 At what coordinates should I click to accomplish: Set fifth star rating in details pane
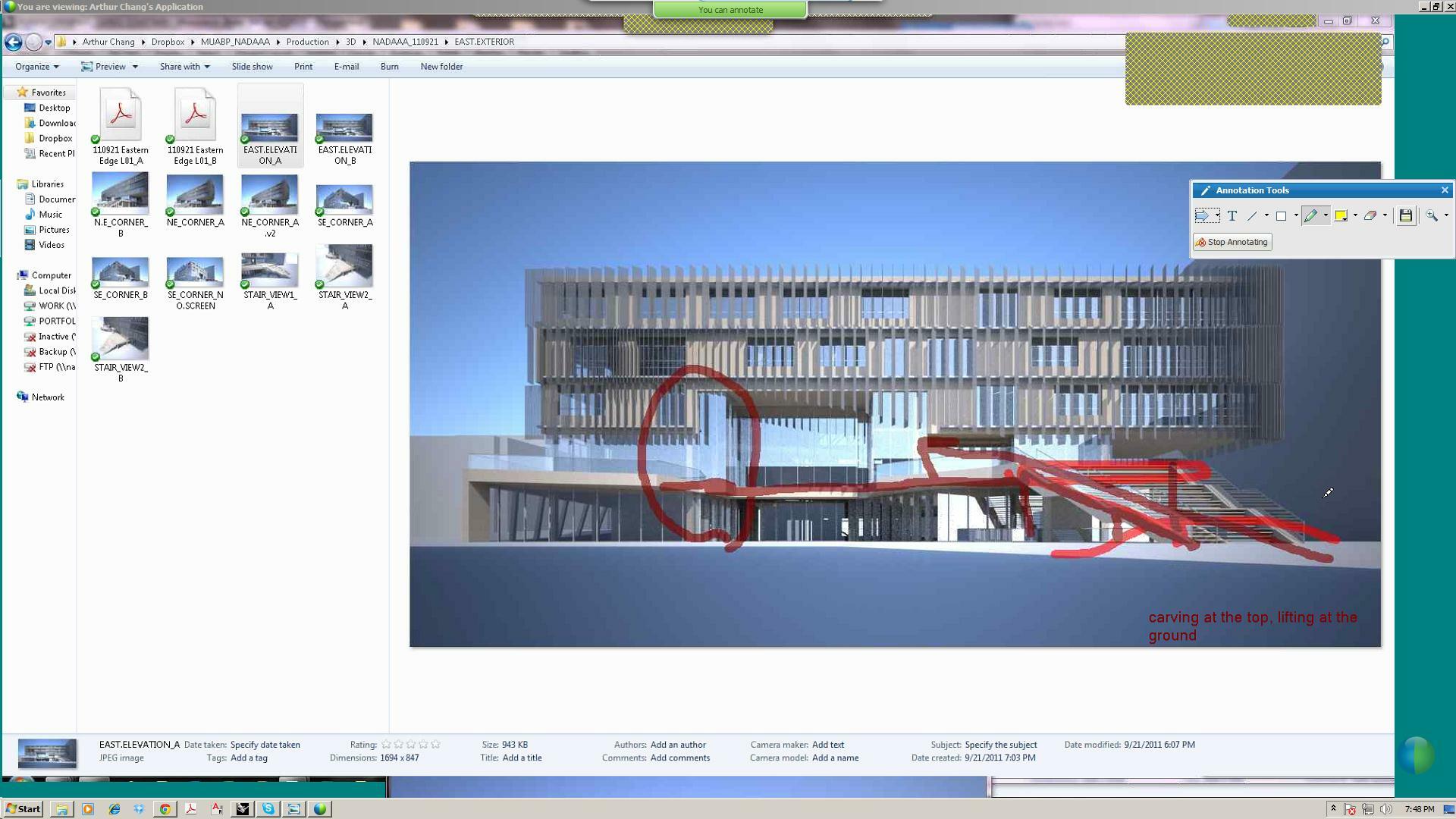click(435, 745)
